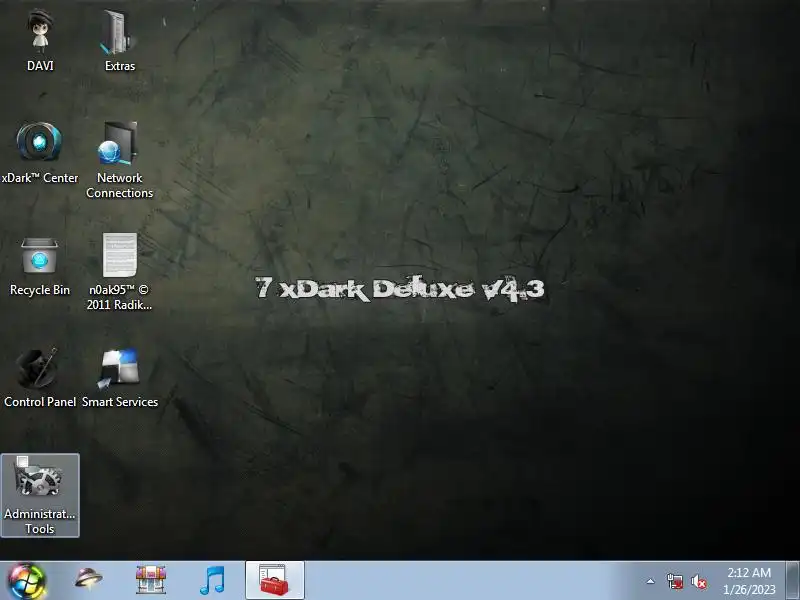Open the clock showing 2:12 AM
The image size is (800, 600).
coord(748,572)
